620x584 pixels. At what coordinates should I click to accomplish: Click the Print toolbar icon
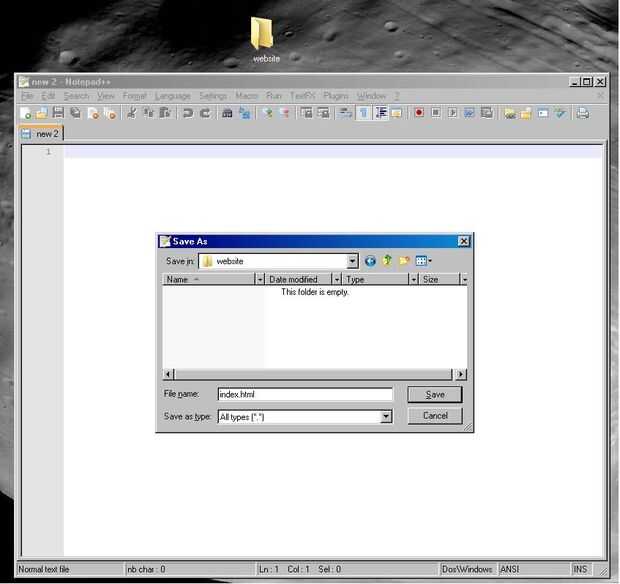click(582, 113)
